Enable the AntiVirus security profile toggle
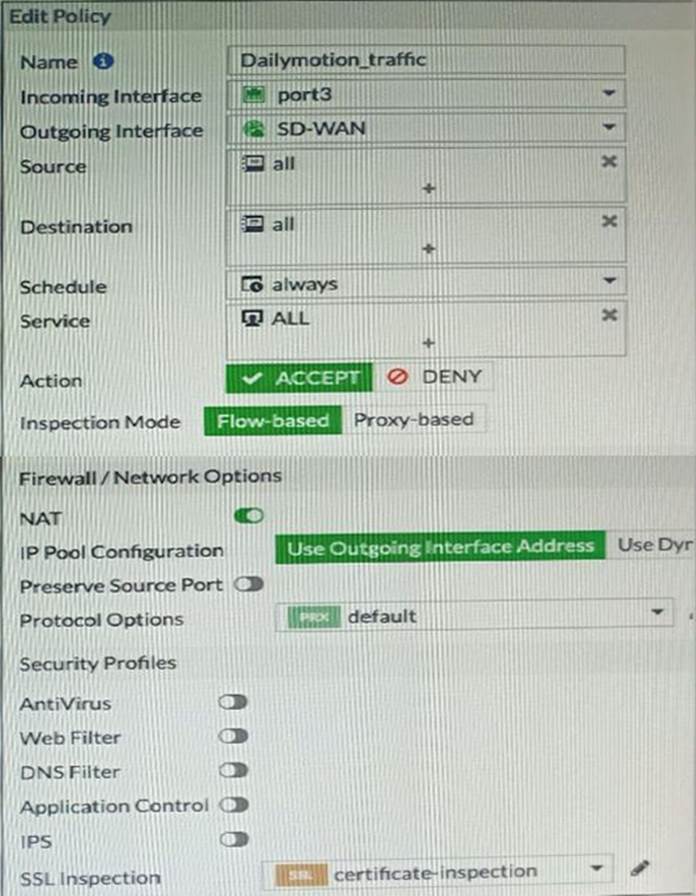 click(x=233, y=702)
